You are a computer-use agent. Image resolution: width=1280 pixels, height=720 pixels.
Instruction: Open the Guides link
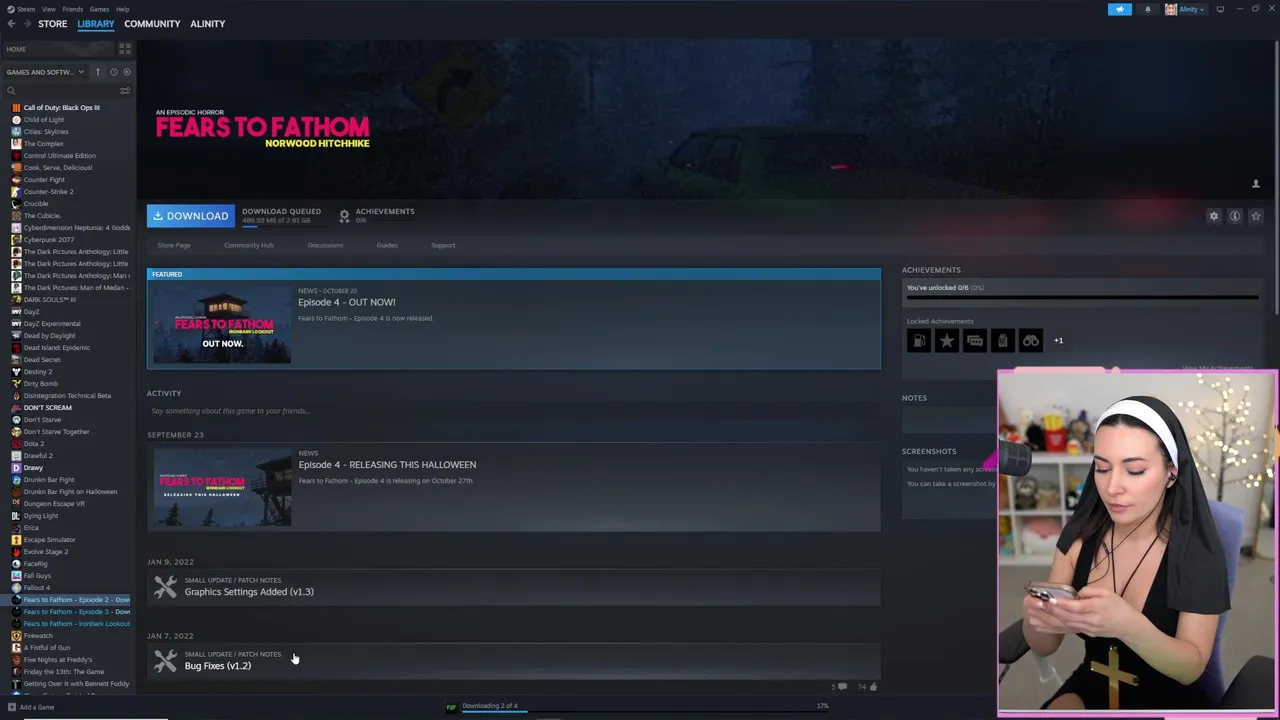387,245
